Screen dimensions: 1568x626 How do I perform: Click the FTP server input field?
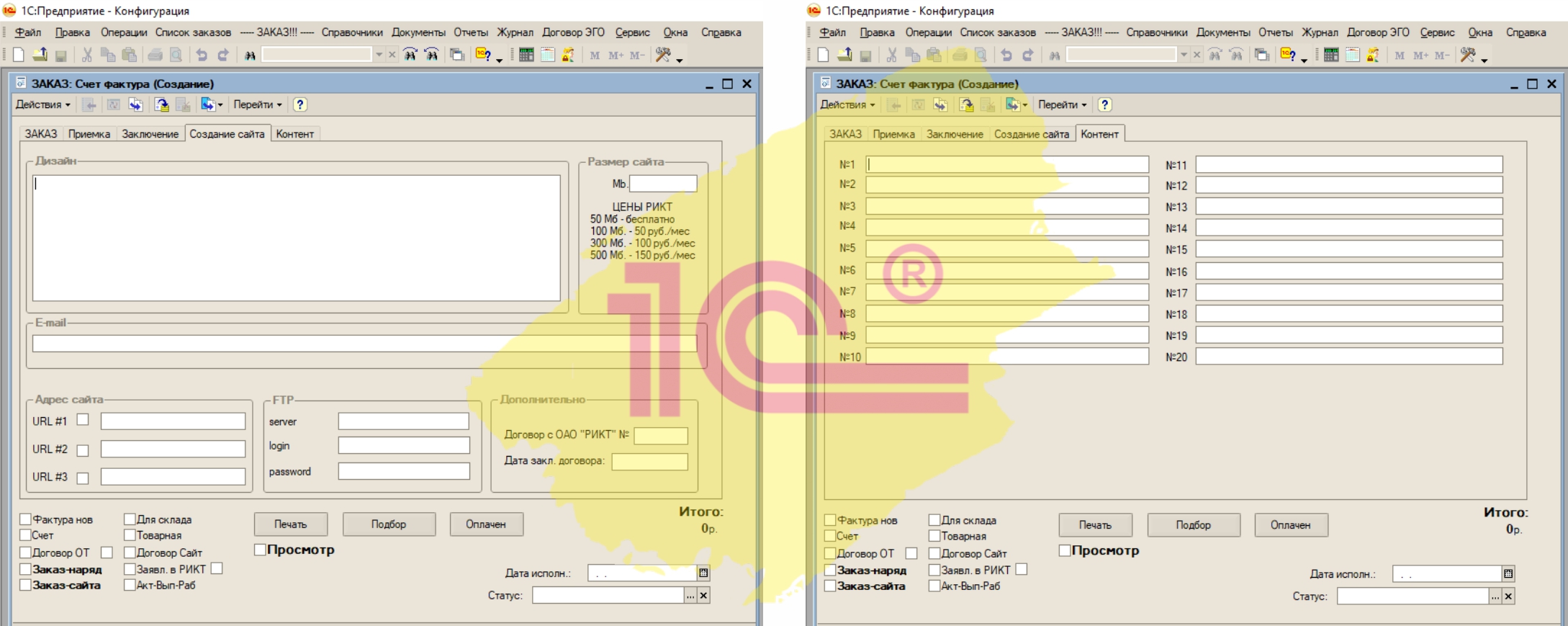403,421
